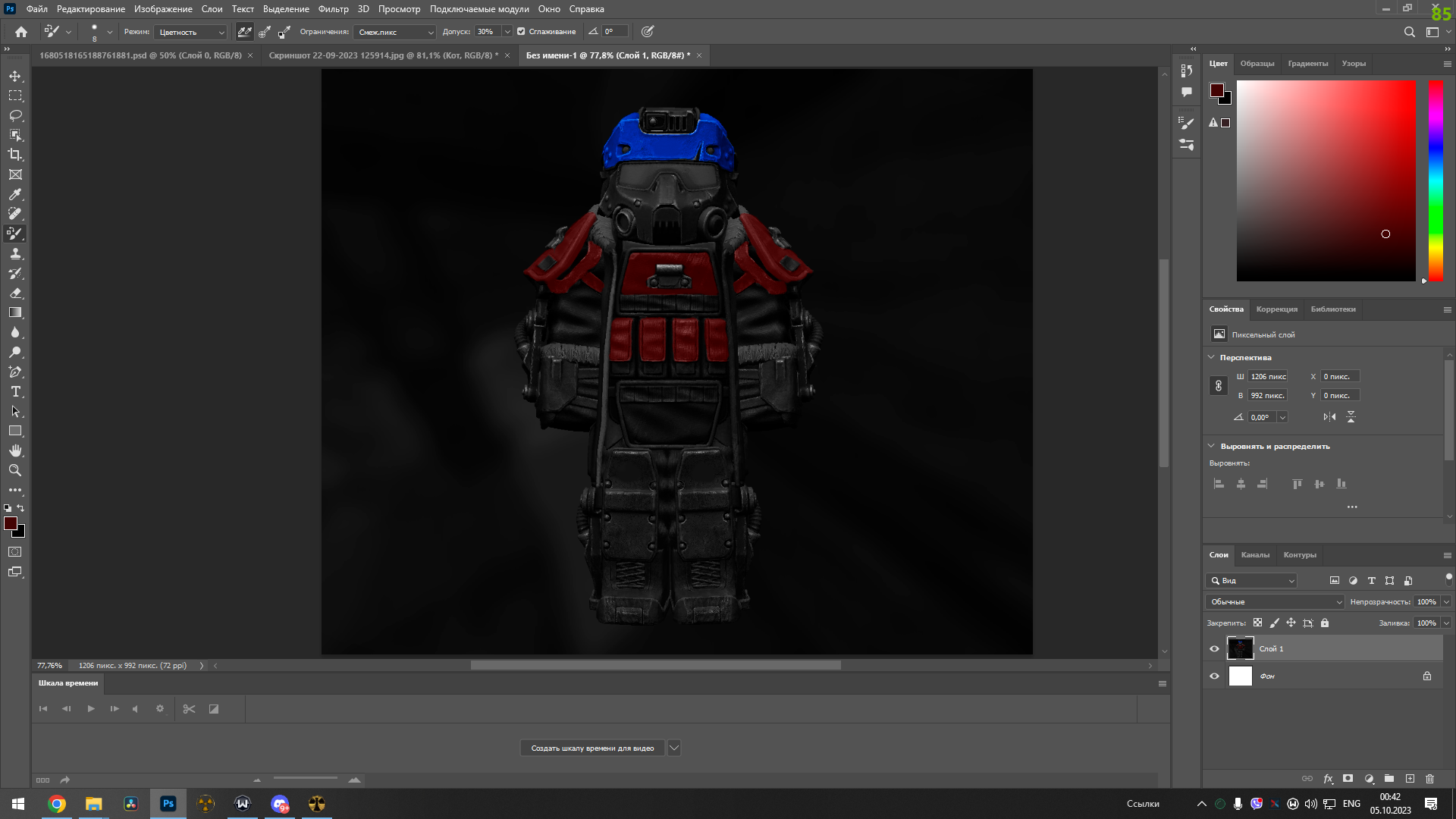This screenshot has width=1456, height=819.
Task: Toggle width-height link constraint
Action: [1219, 386]
